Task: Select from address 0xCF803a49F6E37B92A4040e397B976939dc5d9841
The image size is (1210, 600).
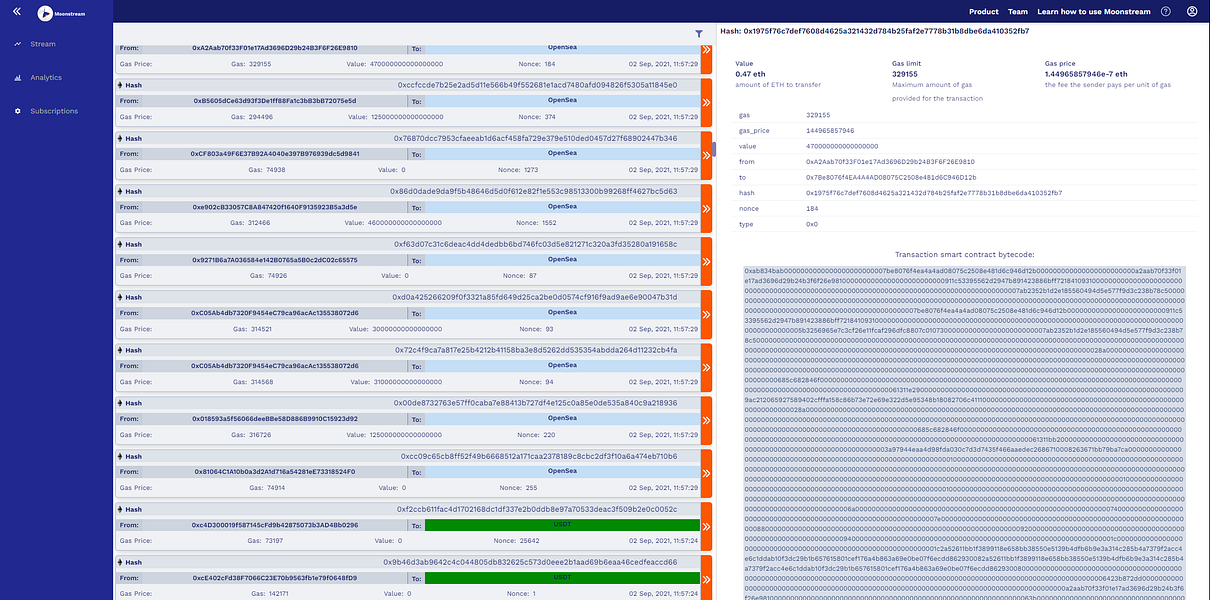Action: point(275,154)
